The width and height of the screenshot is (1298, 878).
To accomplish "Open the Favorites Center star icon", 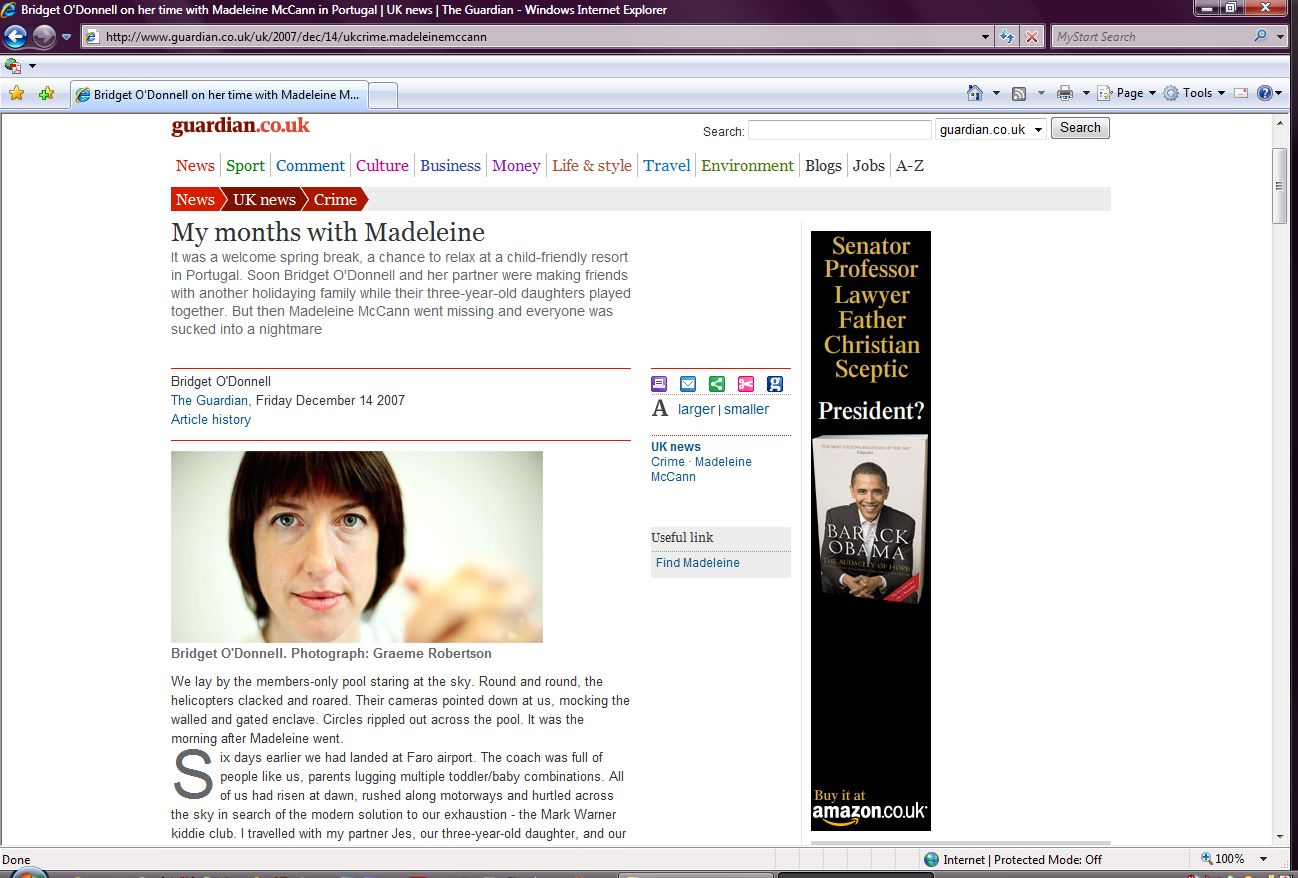I will [x=16, y=94].
